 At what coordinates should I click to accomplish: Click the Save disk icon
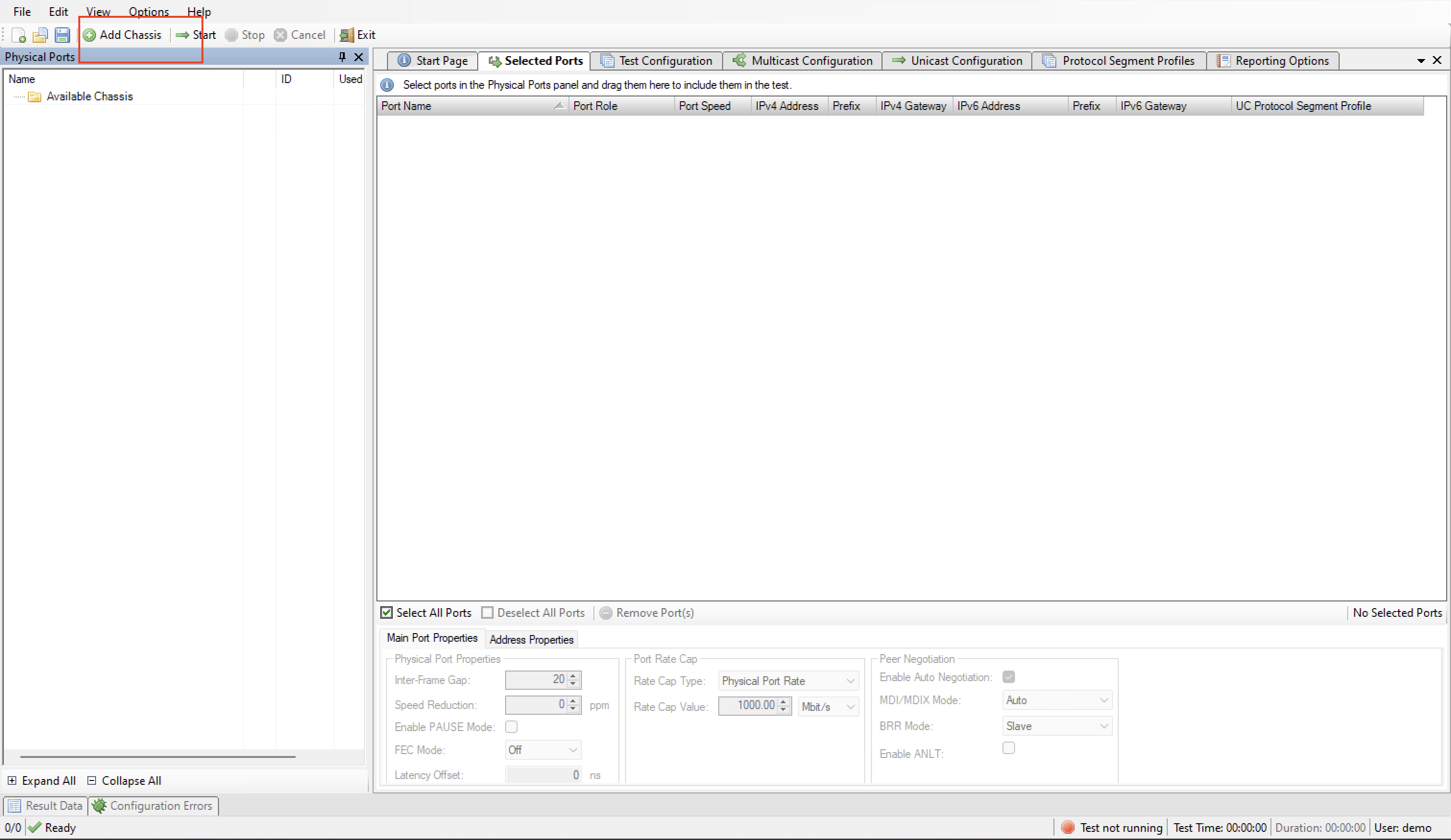[62, 35]
